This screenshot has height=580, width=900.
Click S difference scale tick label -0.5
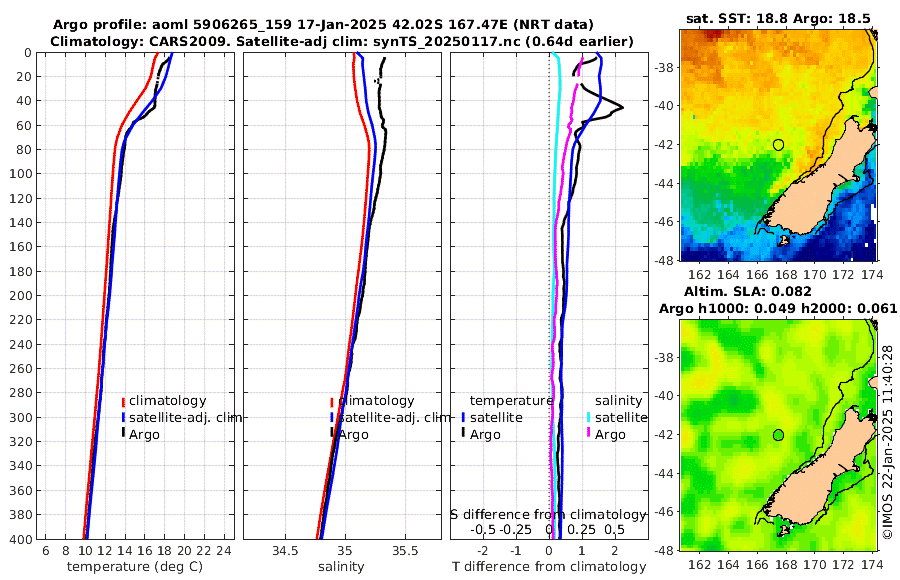(x=483, y=530)
